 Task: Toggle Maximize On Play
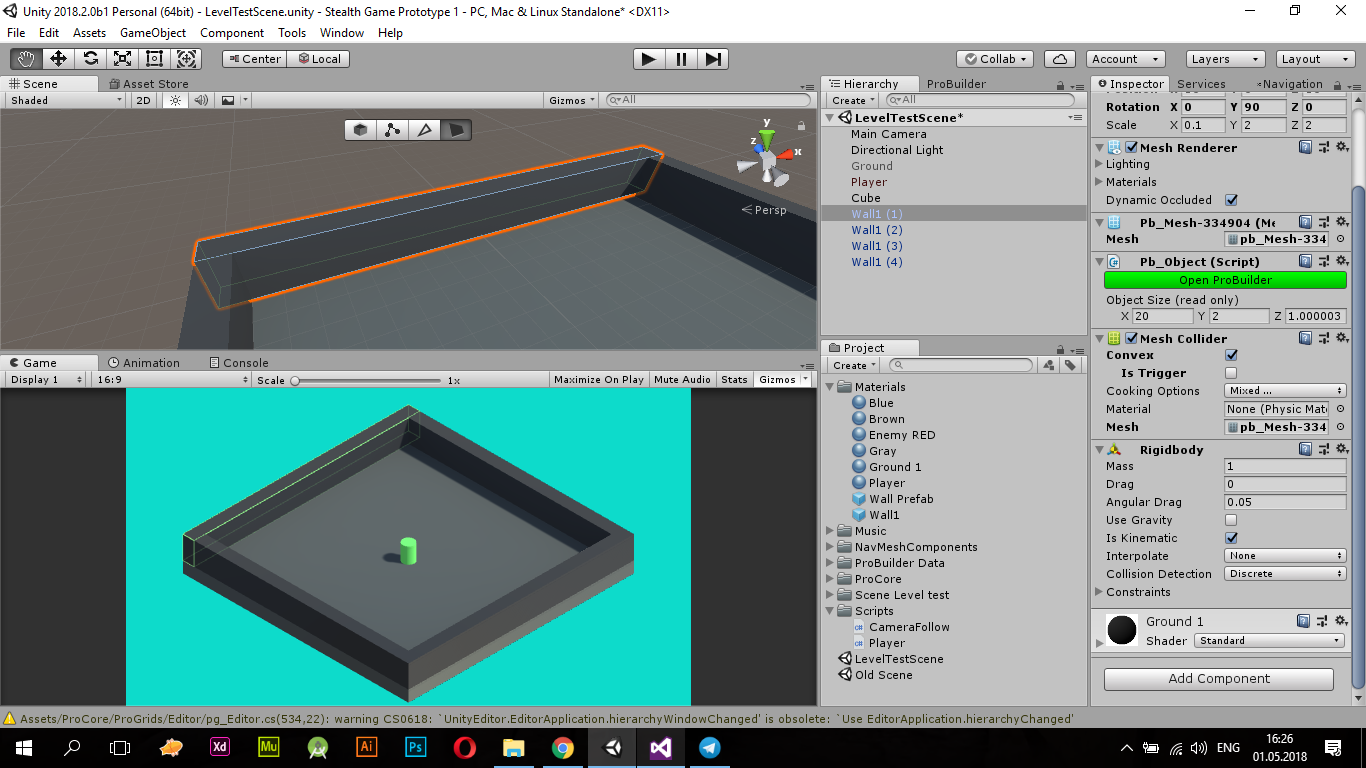[599, 379]
